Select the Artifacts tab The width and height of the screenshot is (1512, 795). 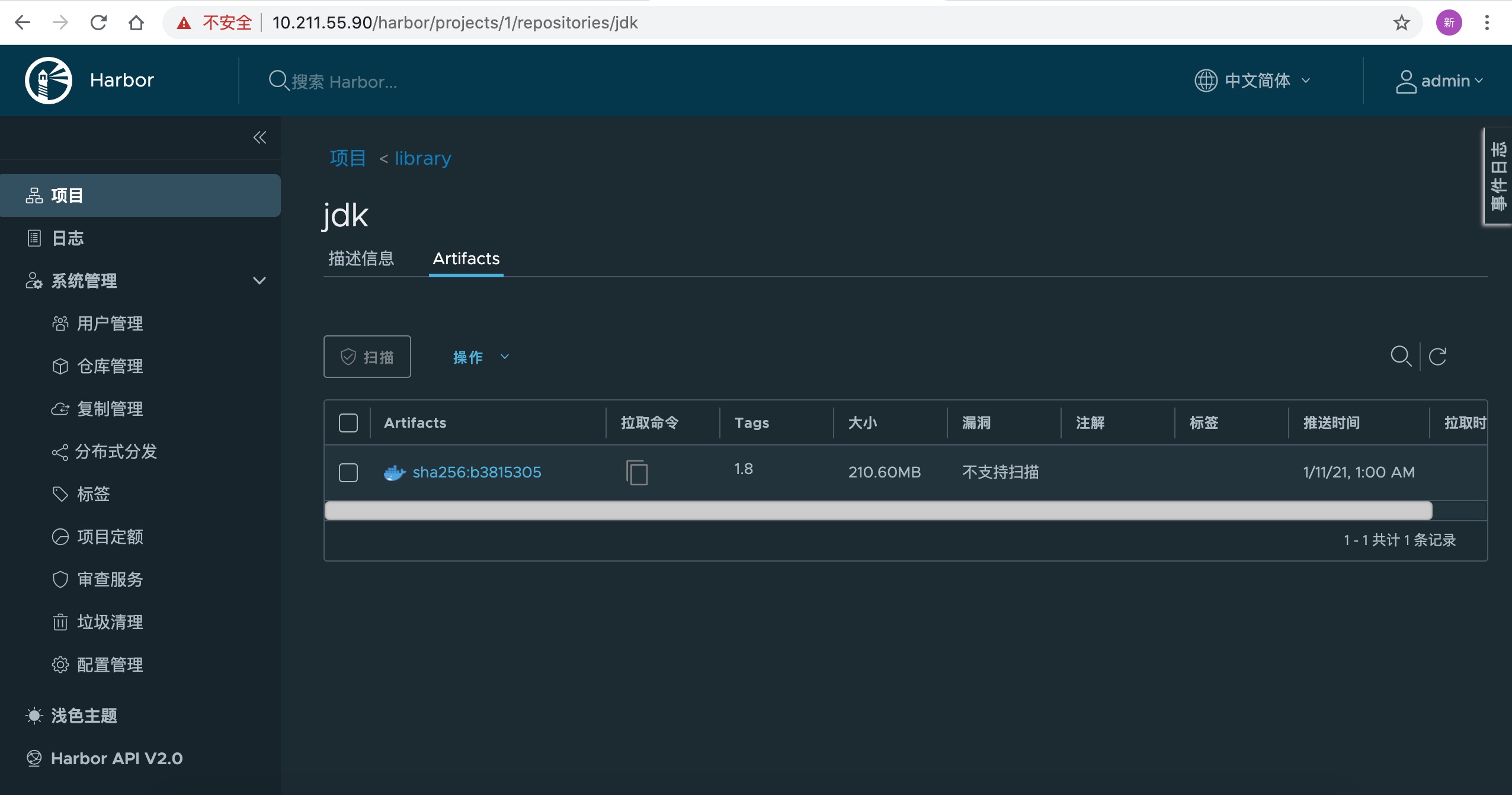(x=466, y=258)
